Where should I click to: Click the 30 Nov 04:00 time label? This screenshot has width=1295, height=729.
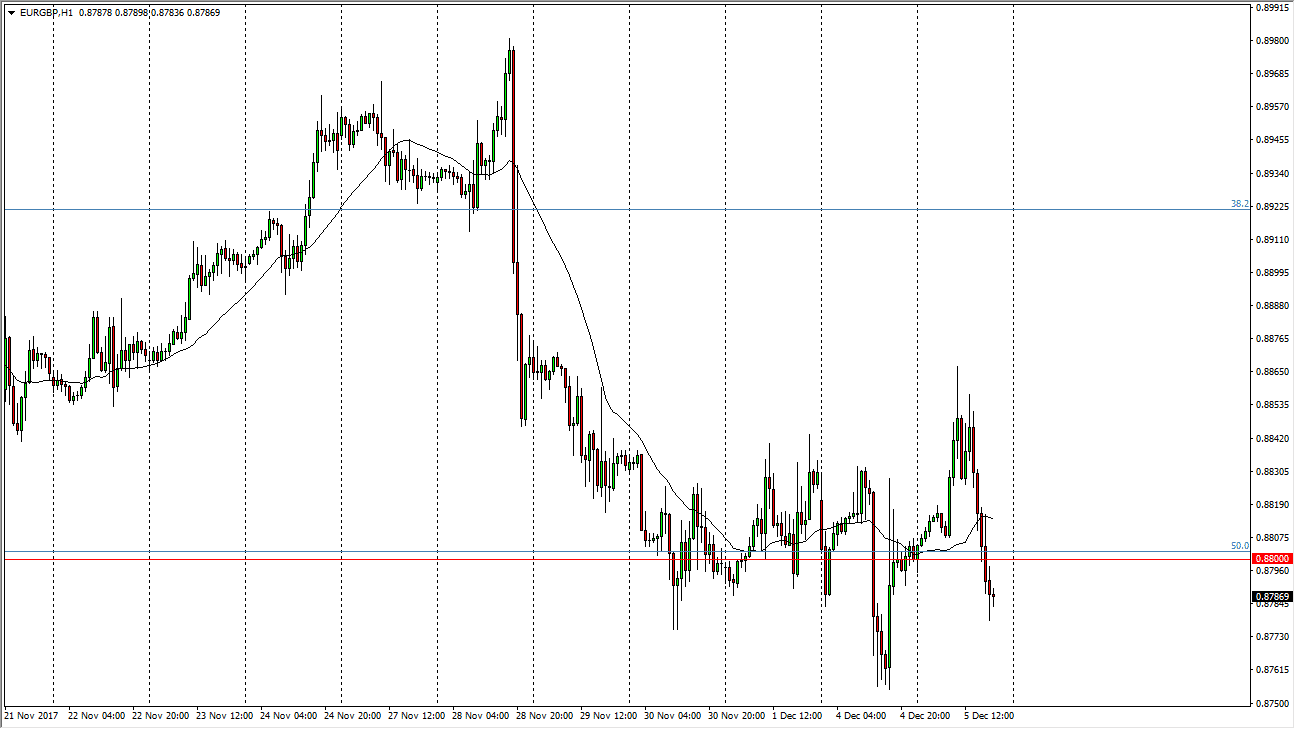click(x=674, y=716)
